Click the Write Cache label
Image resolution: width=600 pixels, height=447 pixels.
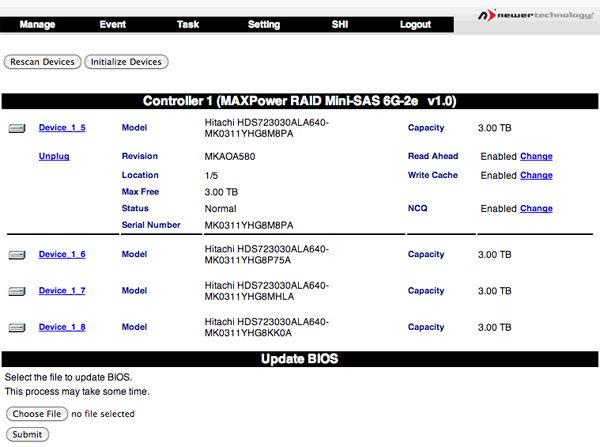(433, 175)
